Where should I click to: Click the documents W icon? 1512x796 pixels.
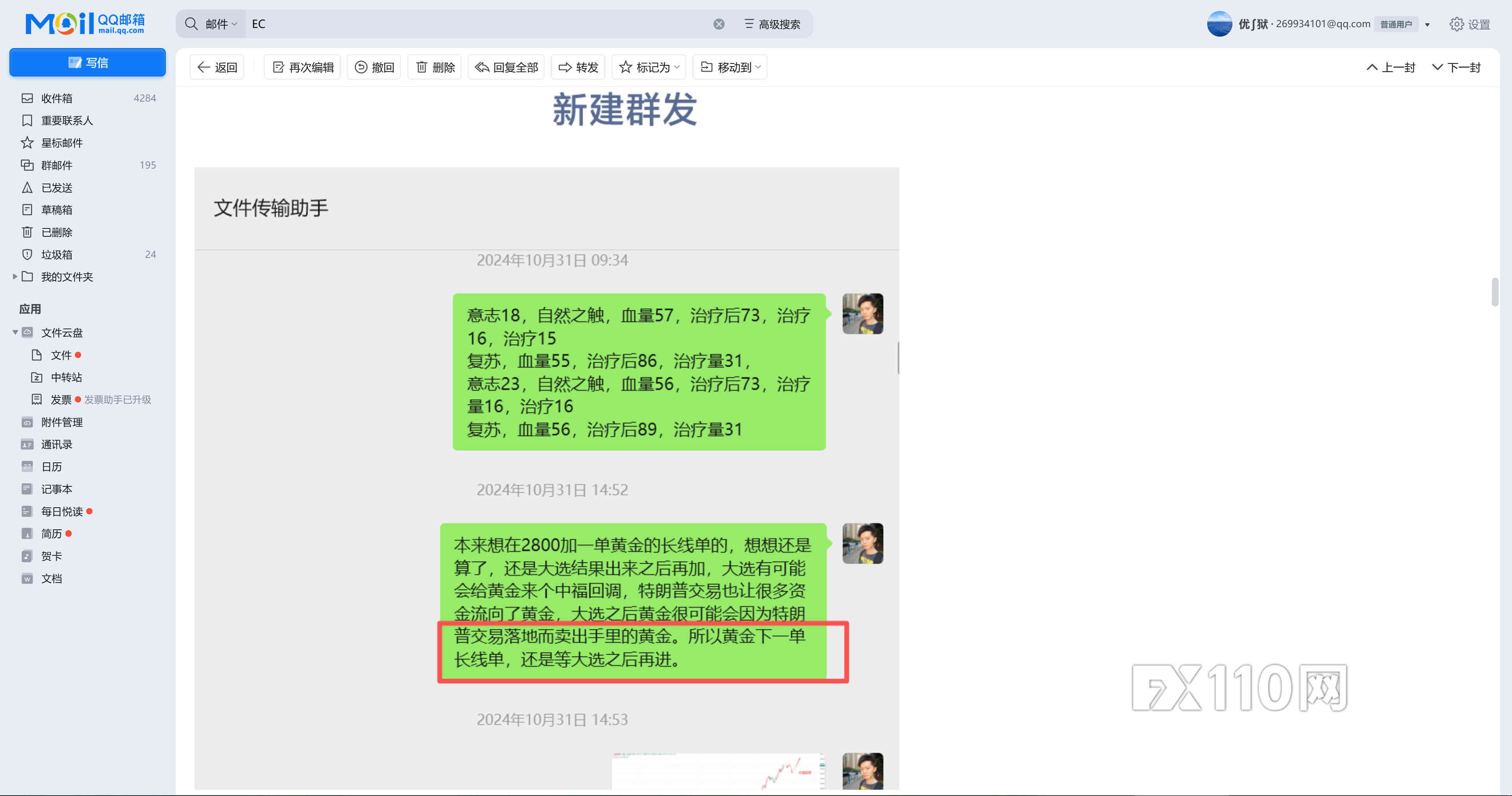click(27, 578)
